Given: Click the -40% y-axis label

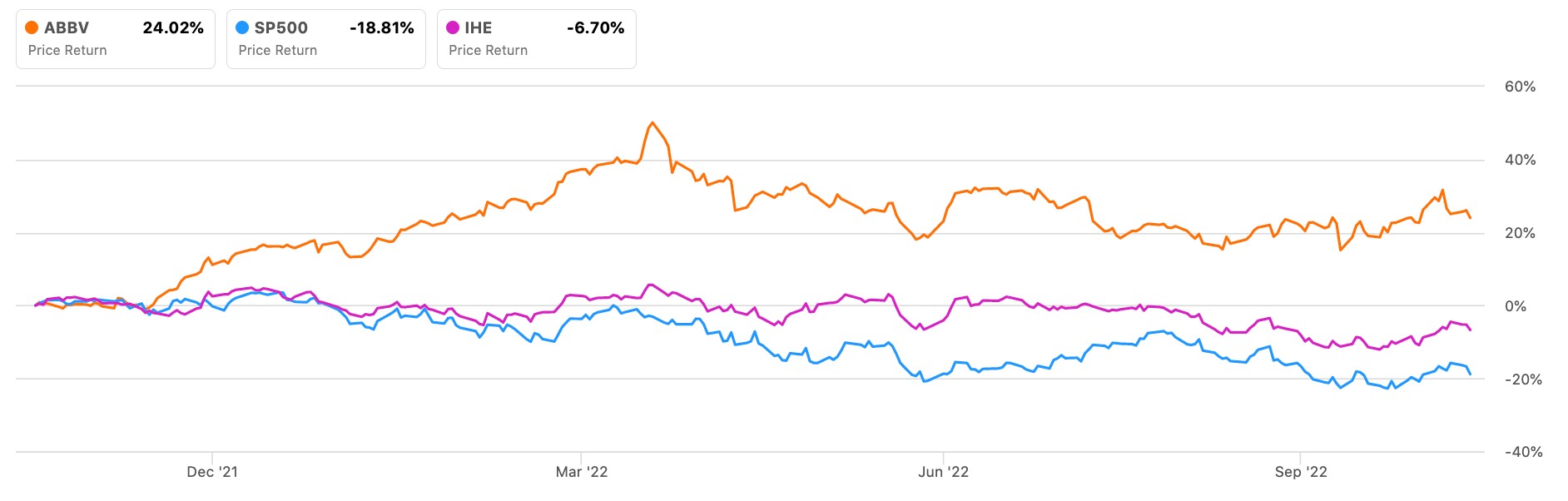Looking at the screenshot, I should pyautogui.click(x=1523, y=452).
